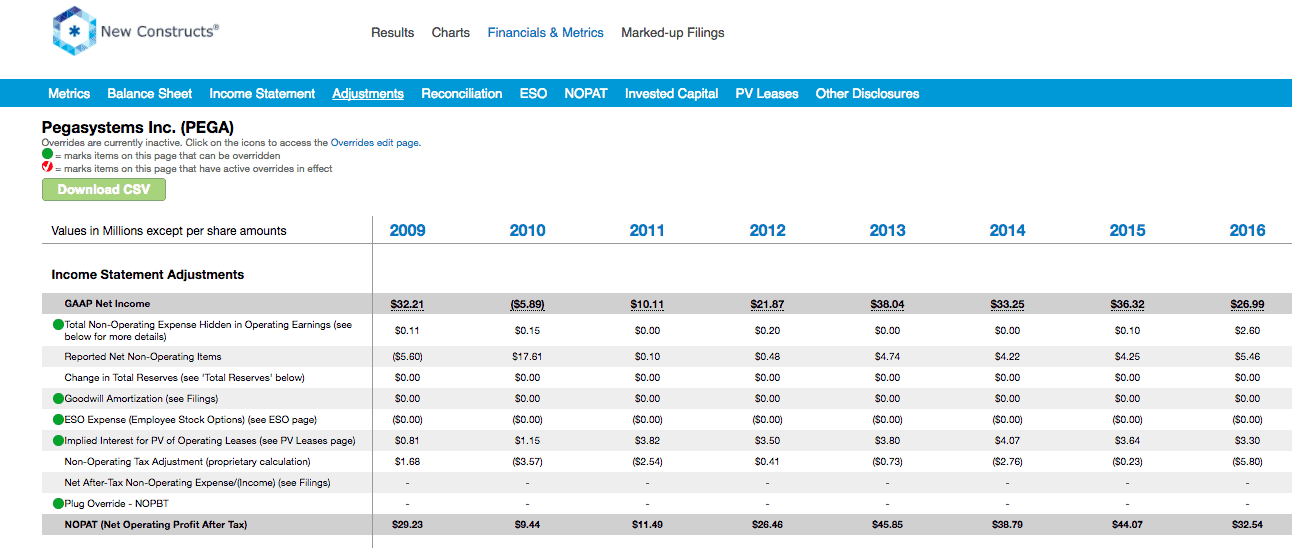The height and width of the screenshot is (548, 1292).
Task: Click the 2013 column header
Action: [x=887, y=230]
